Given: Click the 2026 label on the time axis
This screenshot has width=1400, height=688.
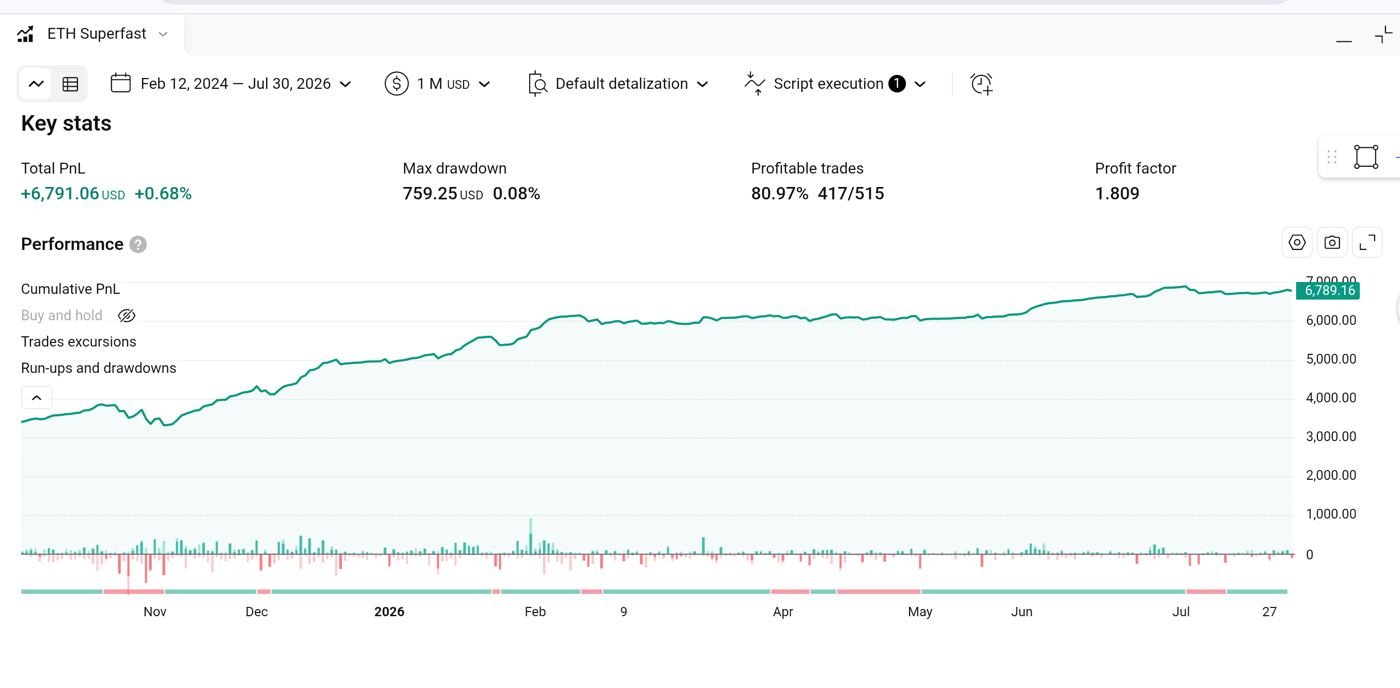Looking at the screenshot, I should [389, 612].
